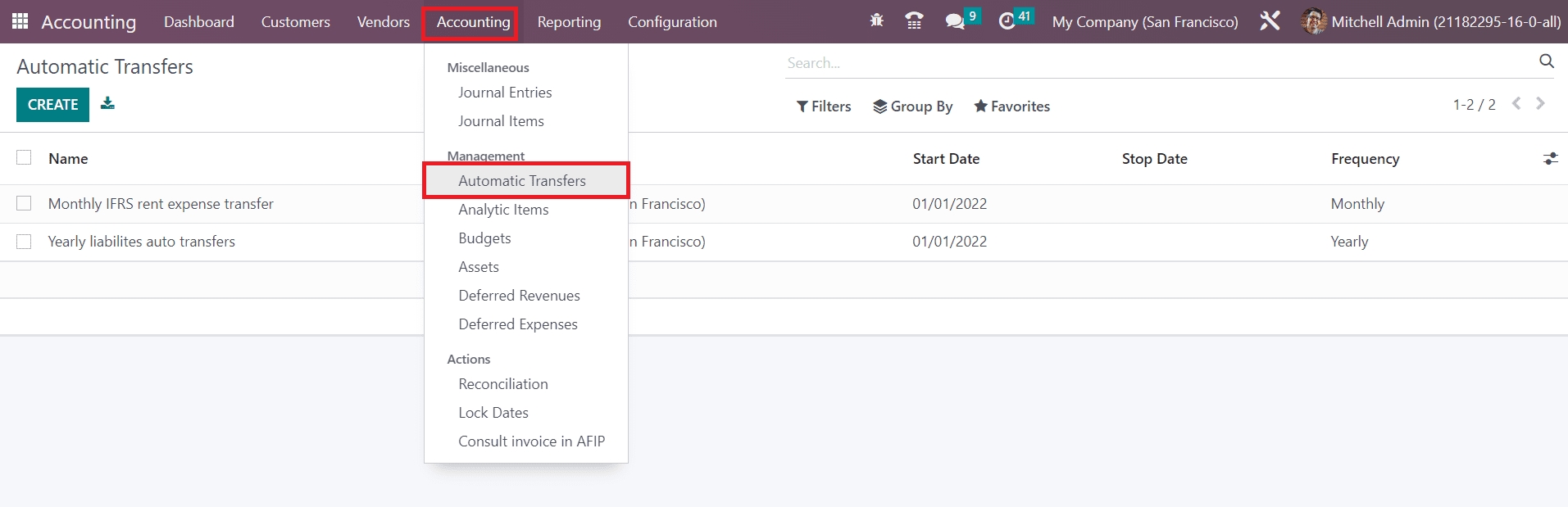Choose Deferred Revenues in the menu
Screen dimensions: 1568x507
(x=519, y=296)
